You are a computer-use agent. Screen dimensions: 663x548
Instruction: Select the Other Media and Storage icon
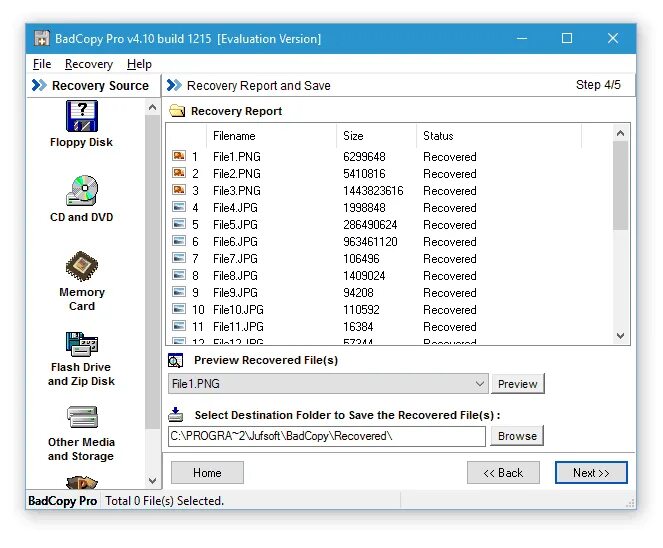pyautogui.click(x=82, y=417)
